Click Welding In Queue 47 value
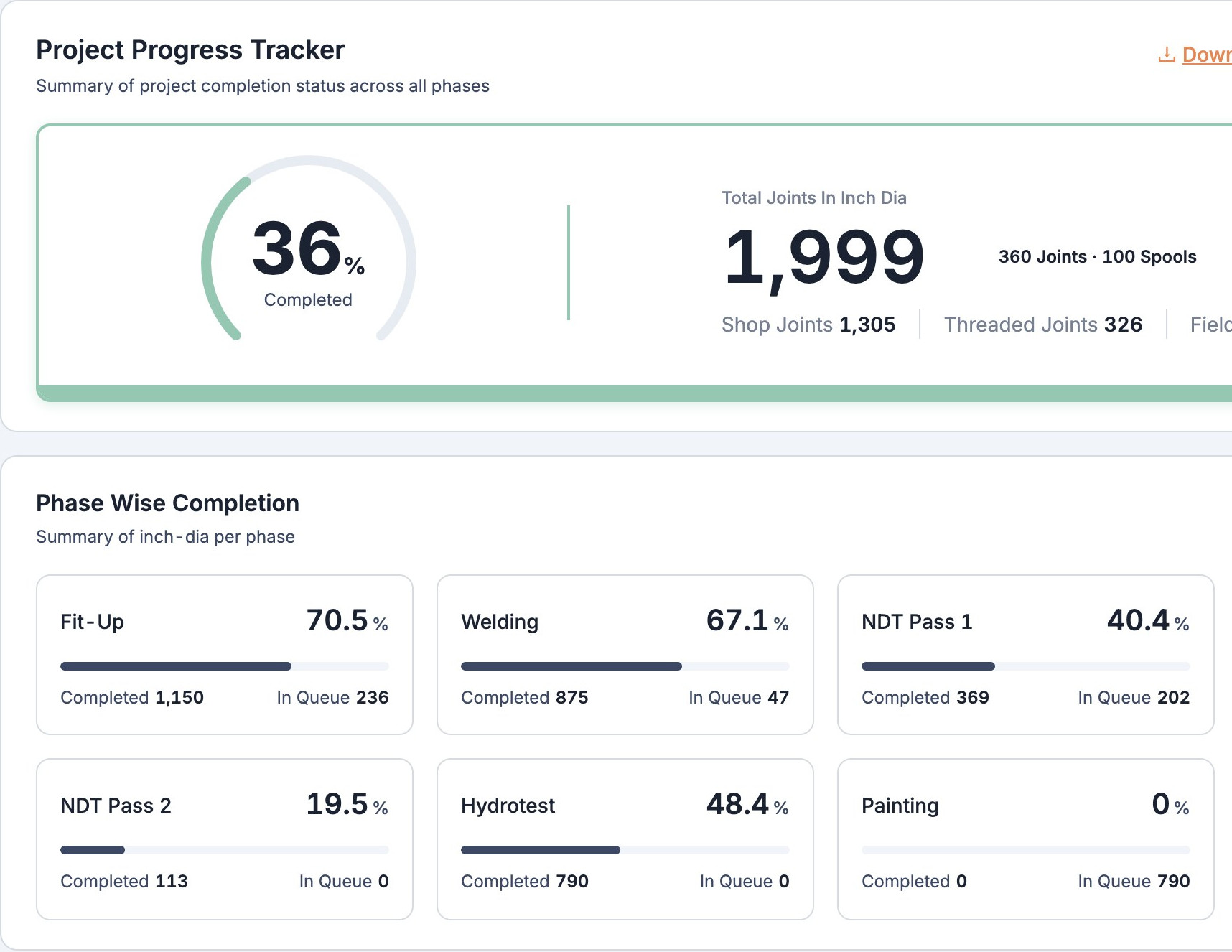The image size is (1232, 952). coord(739,697)
